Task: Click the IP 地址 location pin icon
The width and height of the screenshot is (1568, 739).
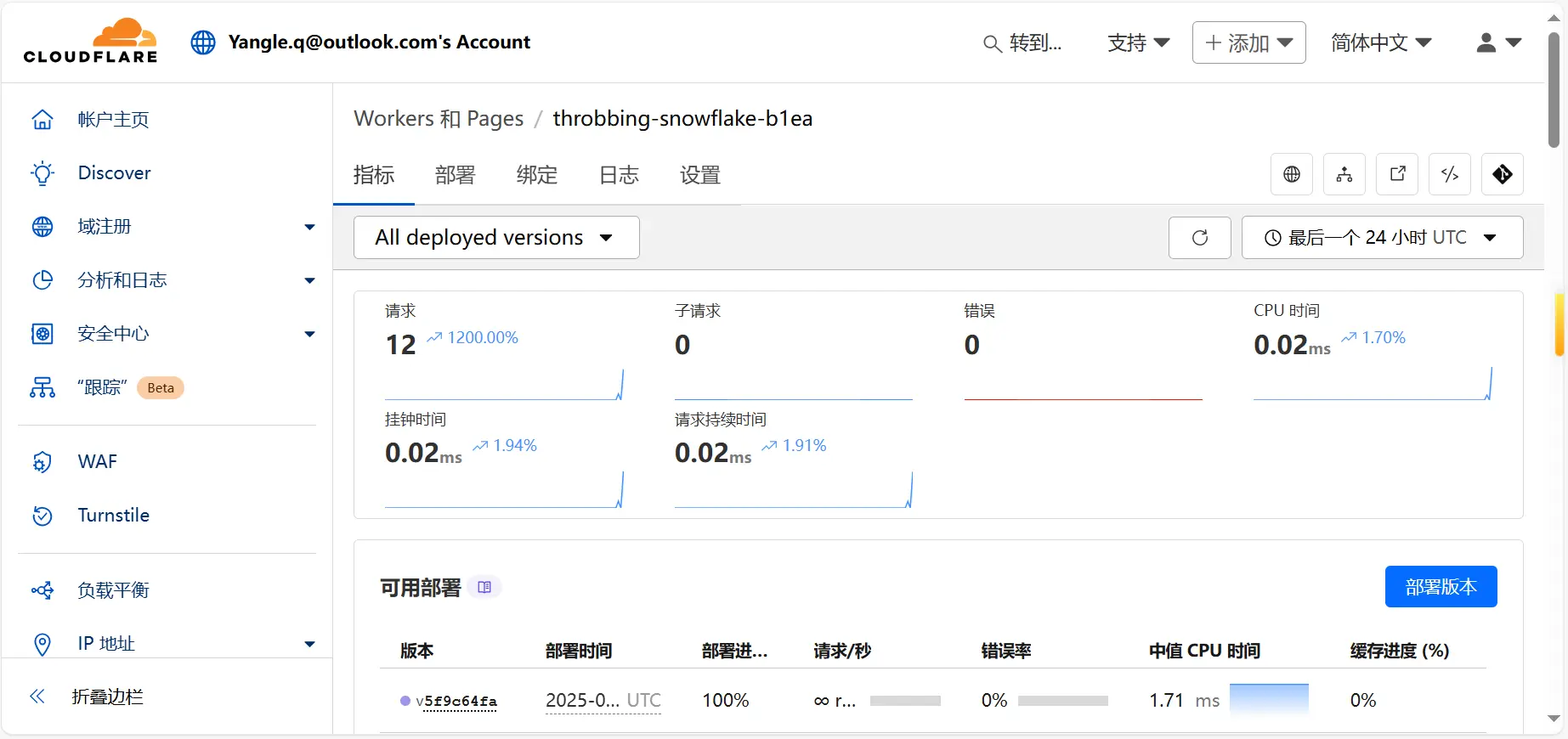Action: 42,644
